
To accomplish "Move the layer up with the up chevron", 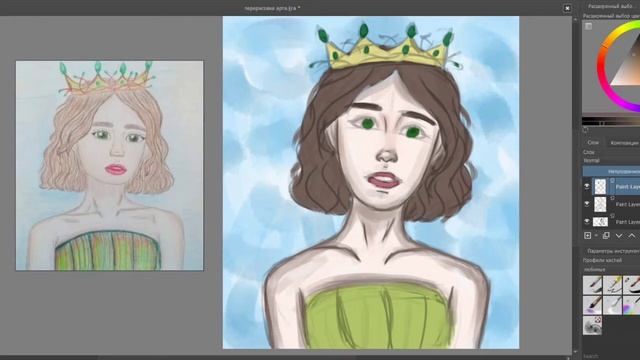I will pyautogui.click(x=632, y=236).
